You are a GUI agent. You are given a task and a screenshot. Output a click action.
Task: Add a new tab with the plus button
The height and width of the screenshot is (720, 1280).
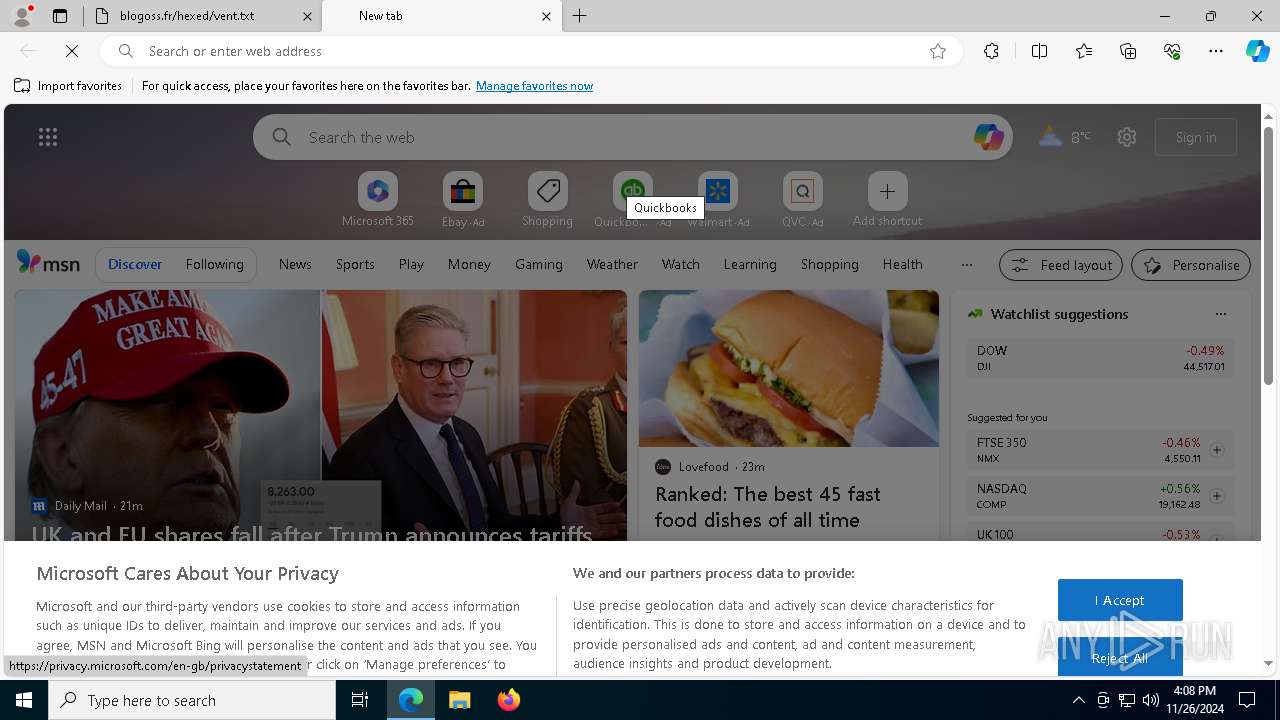580,16
